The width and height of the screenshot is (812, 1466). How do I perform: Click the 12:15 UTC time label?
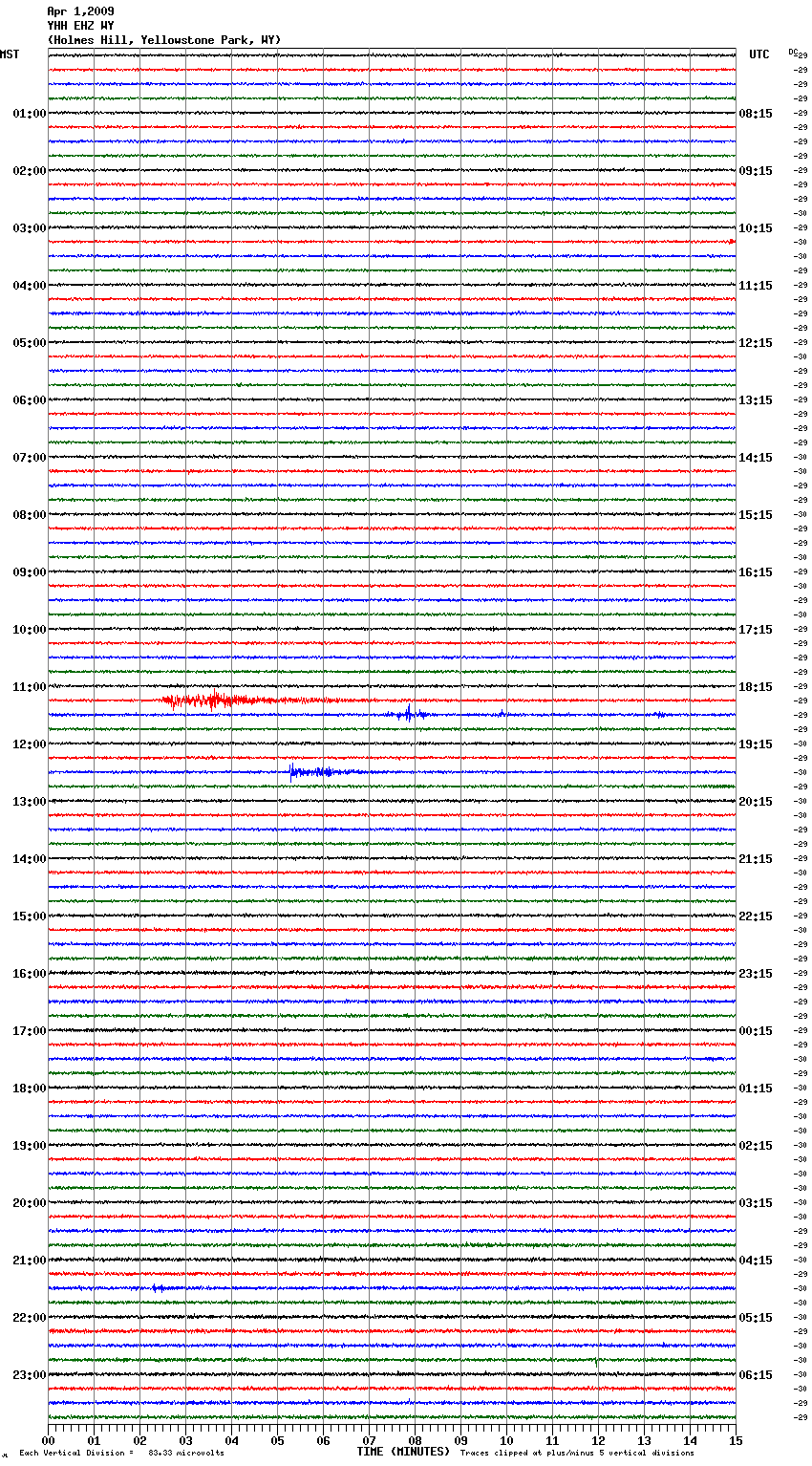pyautogui.click(x=756, y=343)
